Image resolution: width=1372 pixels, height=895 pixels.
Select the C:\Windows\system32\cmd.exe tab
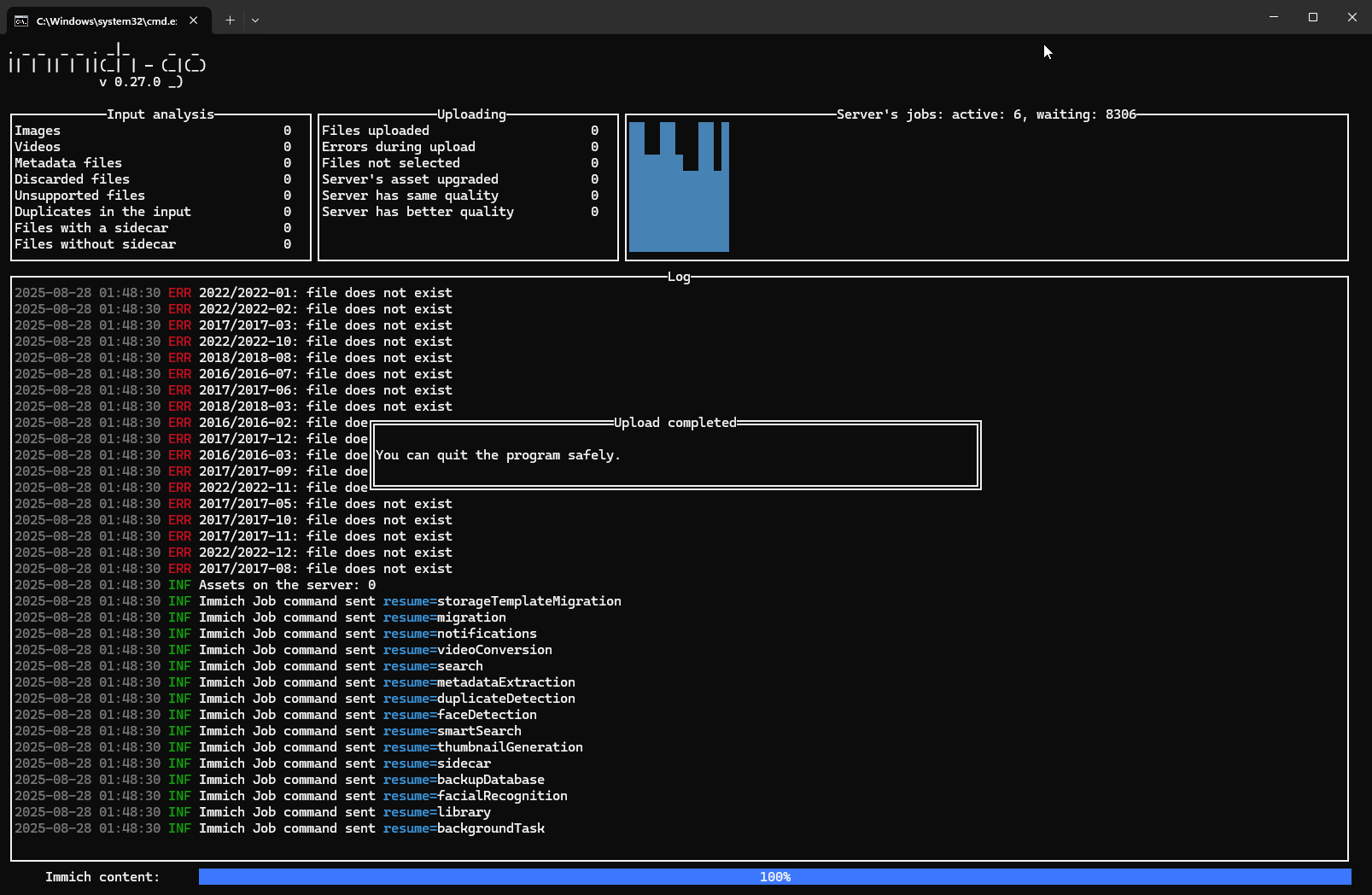point(106,20)
